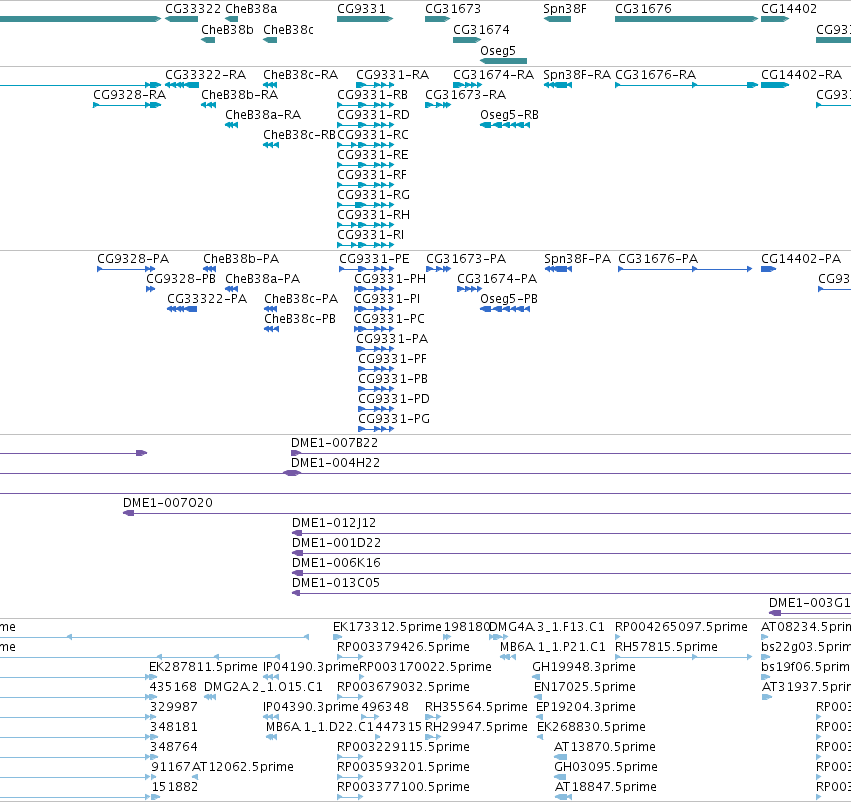Image resolution: width=851 pixels, height=802 pixels.
Task: Select EST AT13870.5prime
Action: coord(605,747)
